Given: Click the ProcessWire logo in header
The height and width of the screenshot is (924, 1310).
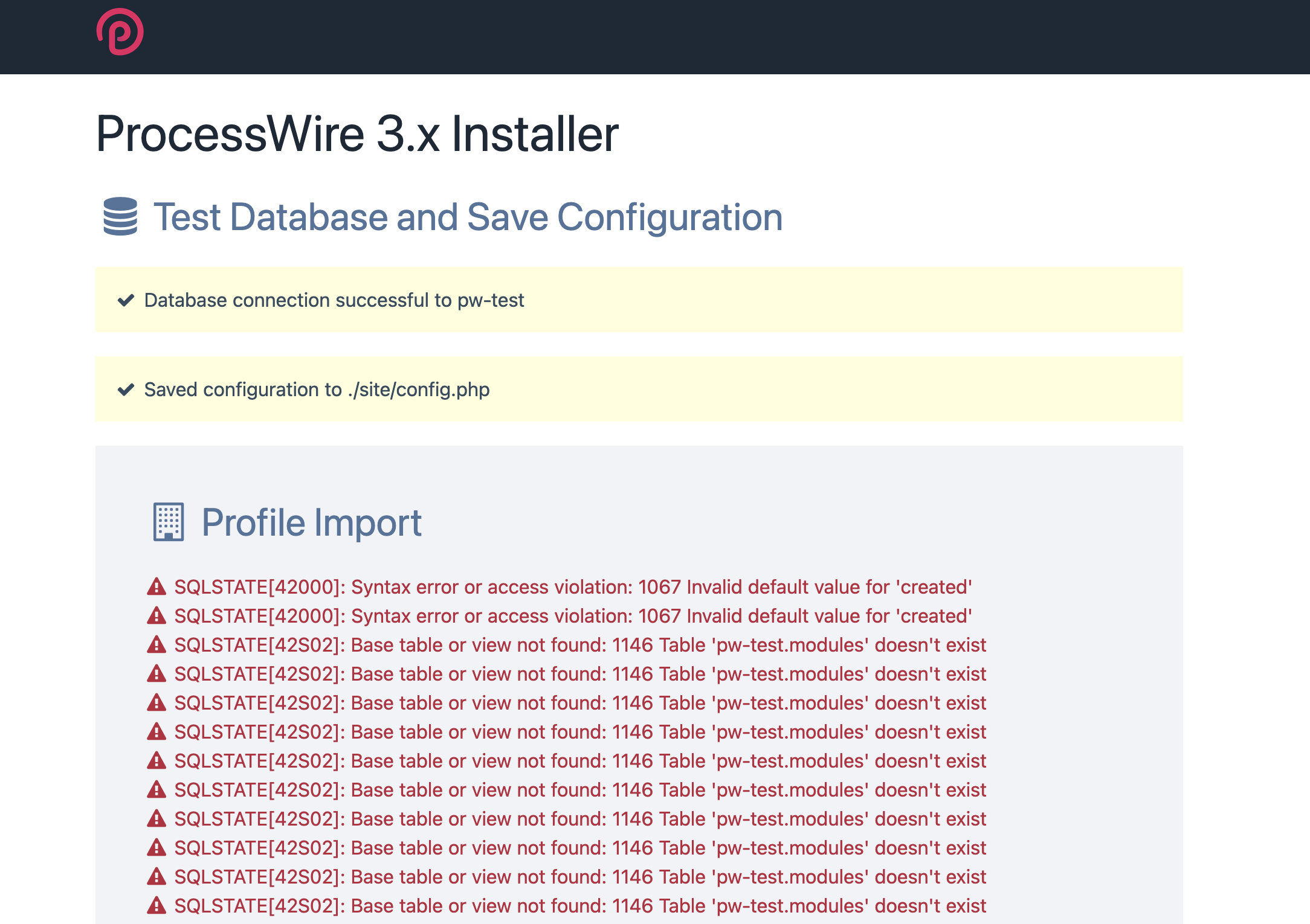Looking at the screenshot, I should pos(120,32).
